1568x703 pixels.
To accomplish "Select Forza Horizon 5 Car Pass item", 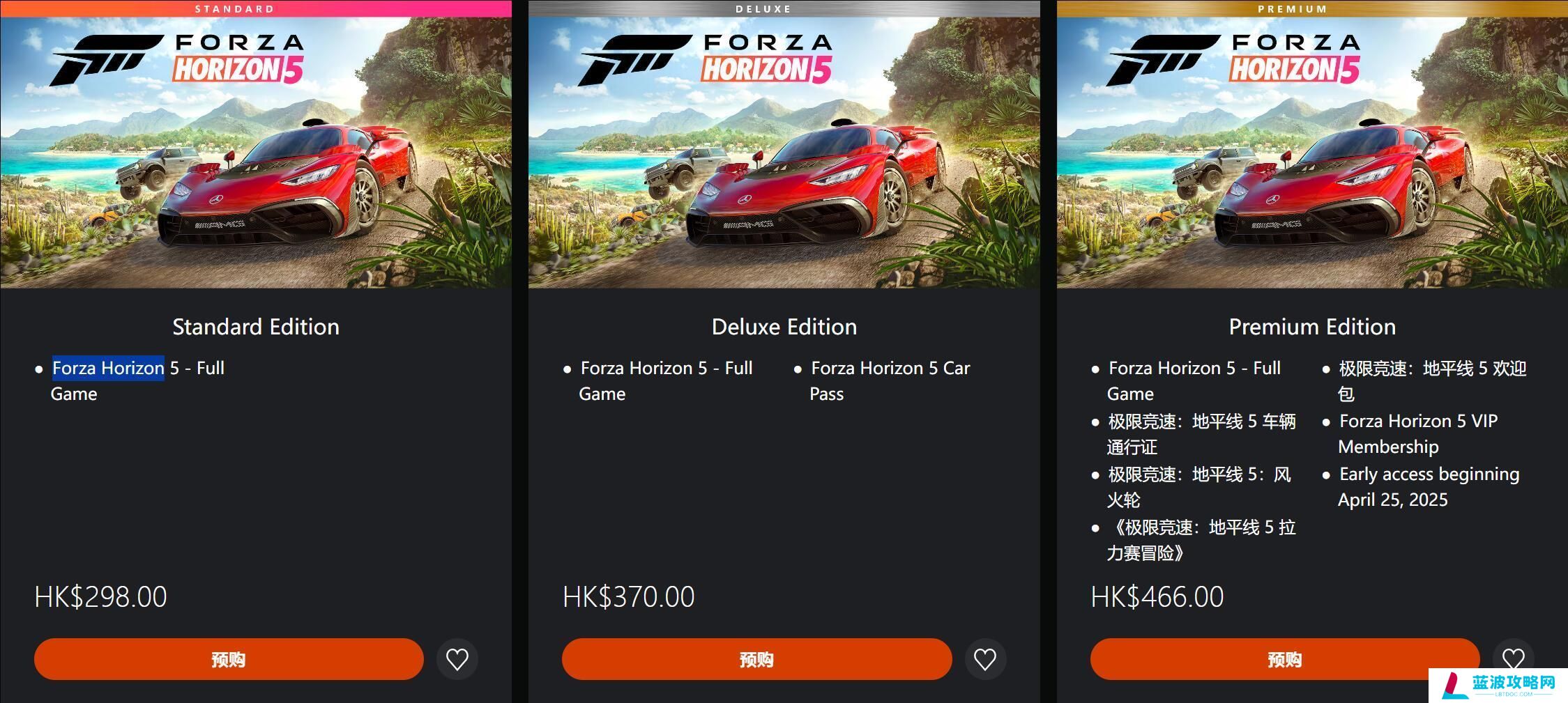I will tap(890, 380).
